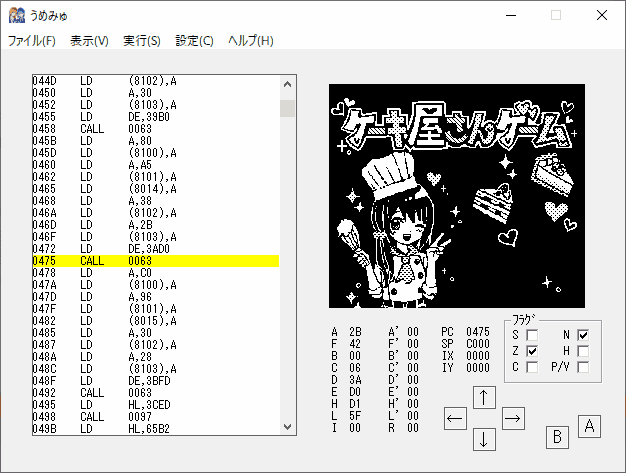Click the IX register value 0000
Image resolution: width=626 pixels, height=473 pixels.
click(477, 356)
